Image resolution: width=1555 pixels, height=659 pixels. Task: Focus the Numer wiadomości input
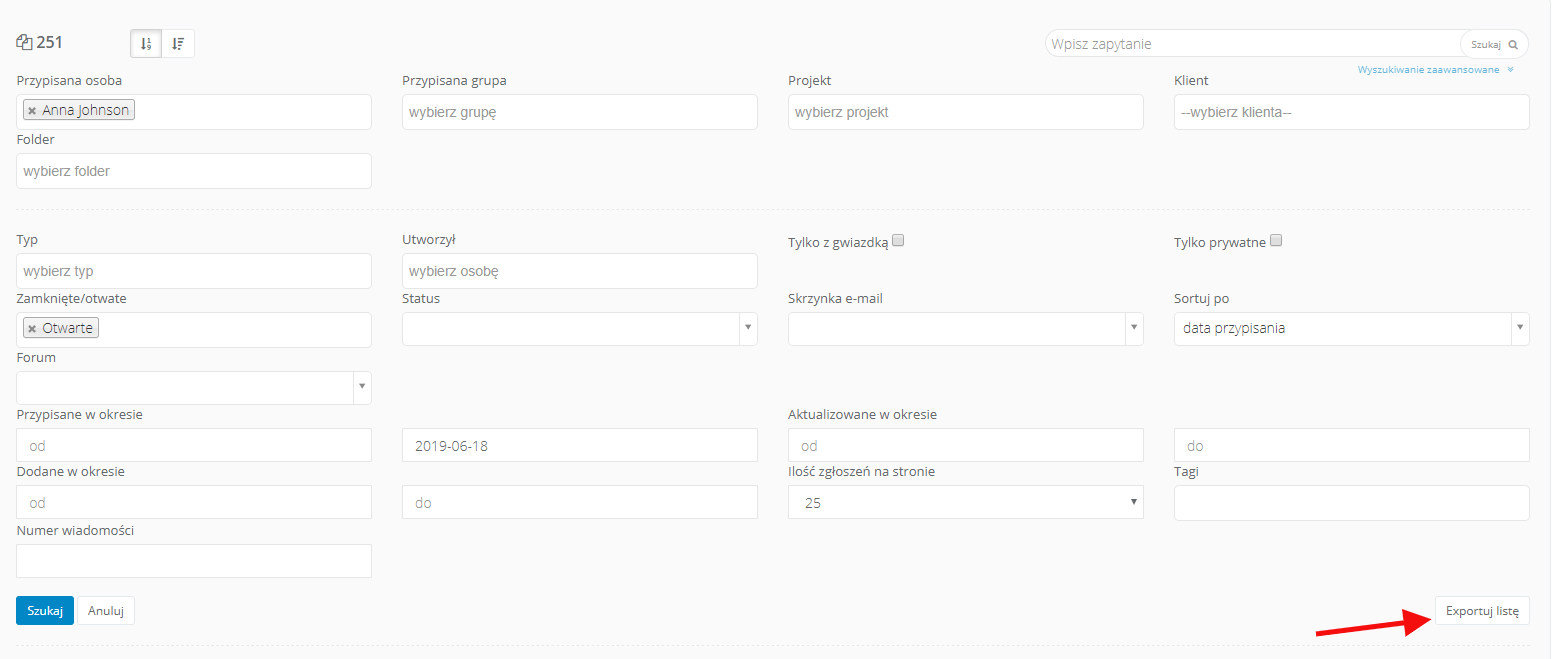pos(194,561)
